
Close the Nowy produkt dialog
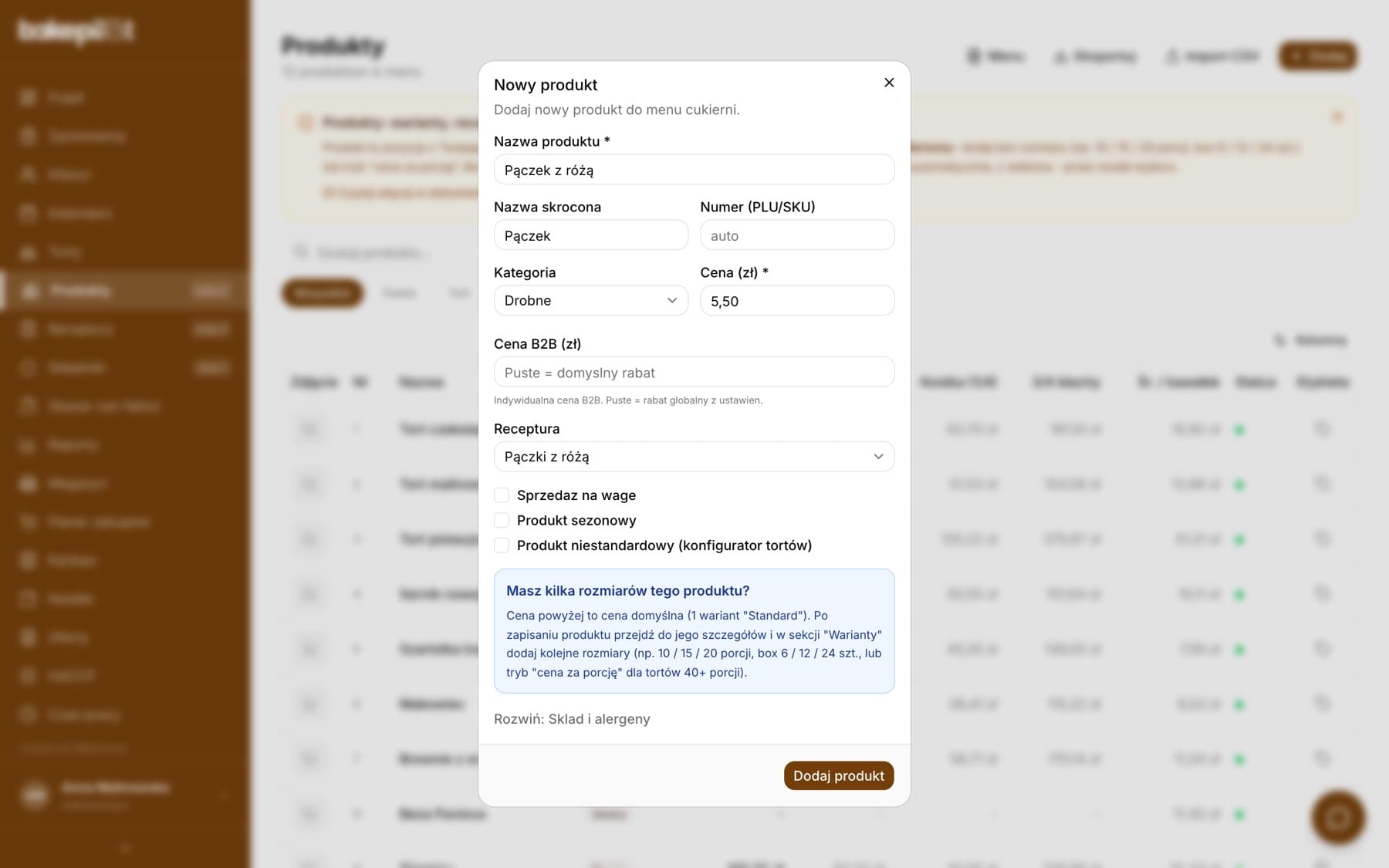tap(889, 83)
